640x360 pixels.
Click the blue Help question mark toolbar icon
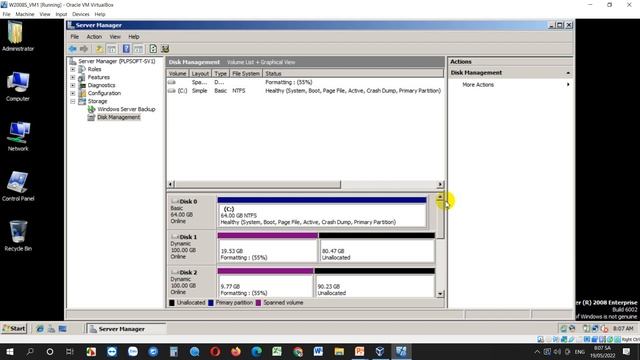[126, 49]
